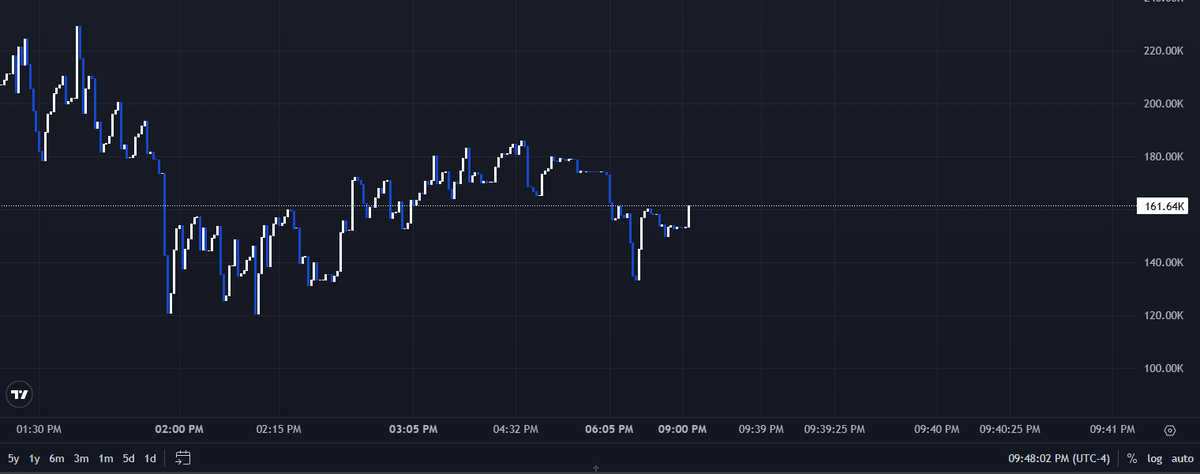Screen dimensions: 1200x474
Task: Click the 180.00K price axis label
Action: tap(1164, 157)
